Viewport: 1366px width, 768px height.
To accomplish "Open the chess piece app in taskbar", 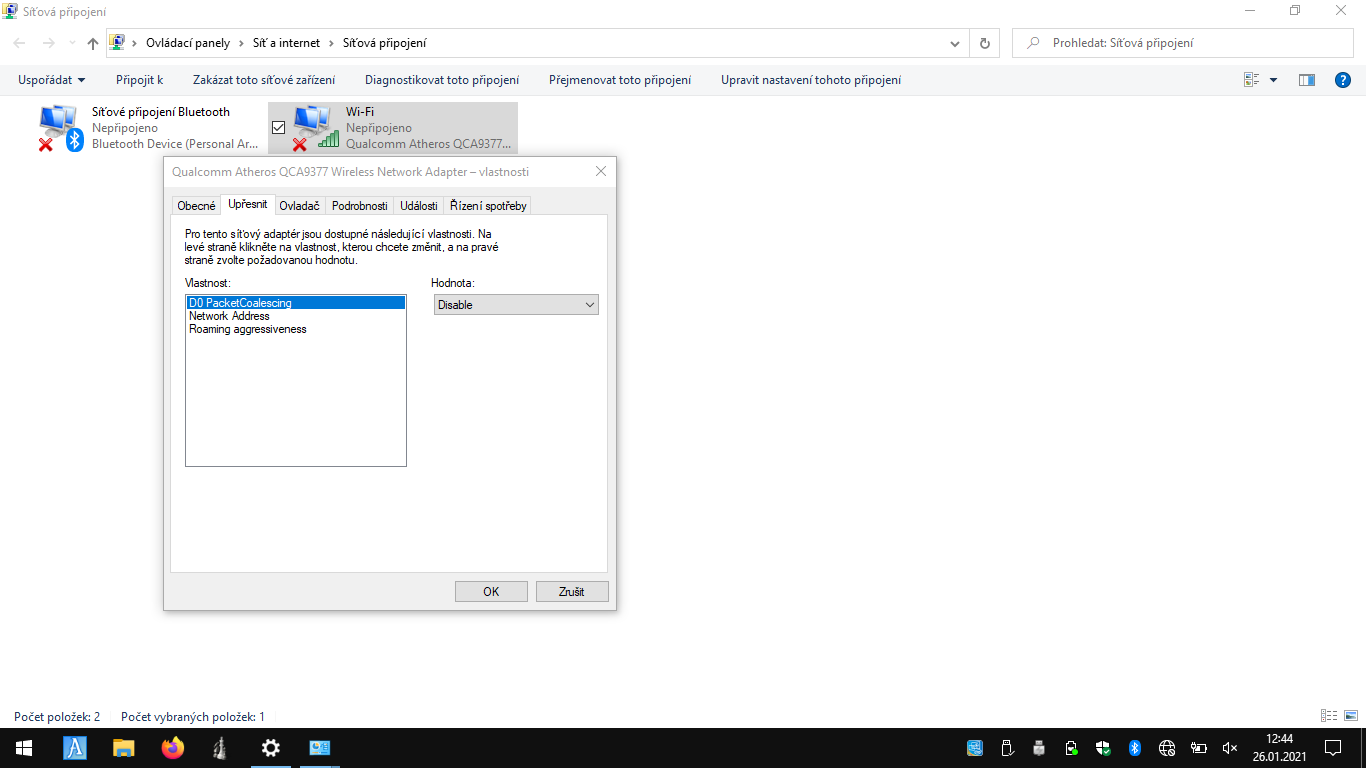I will tap(221, 748).
